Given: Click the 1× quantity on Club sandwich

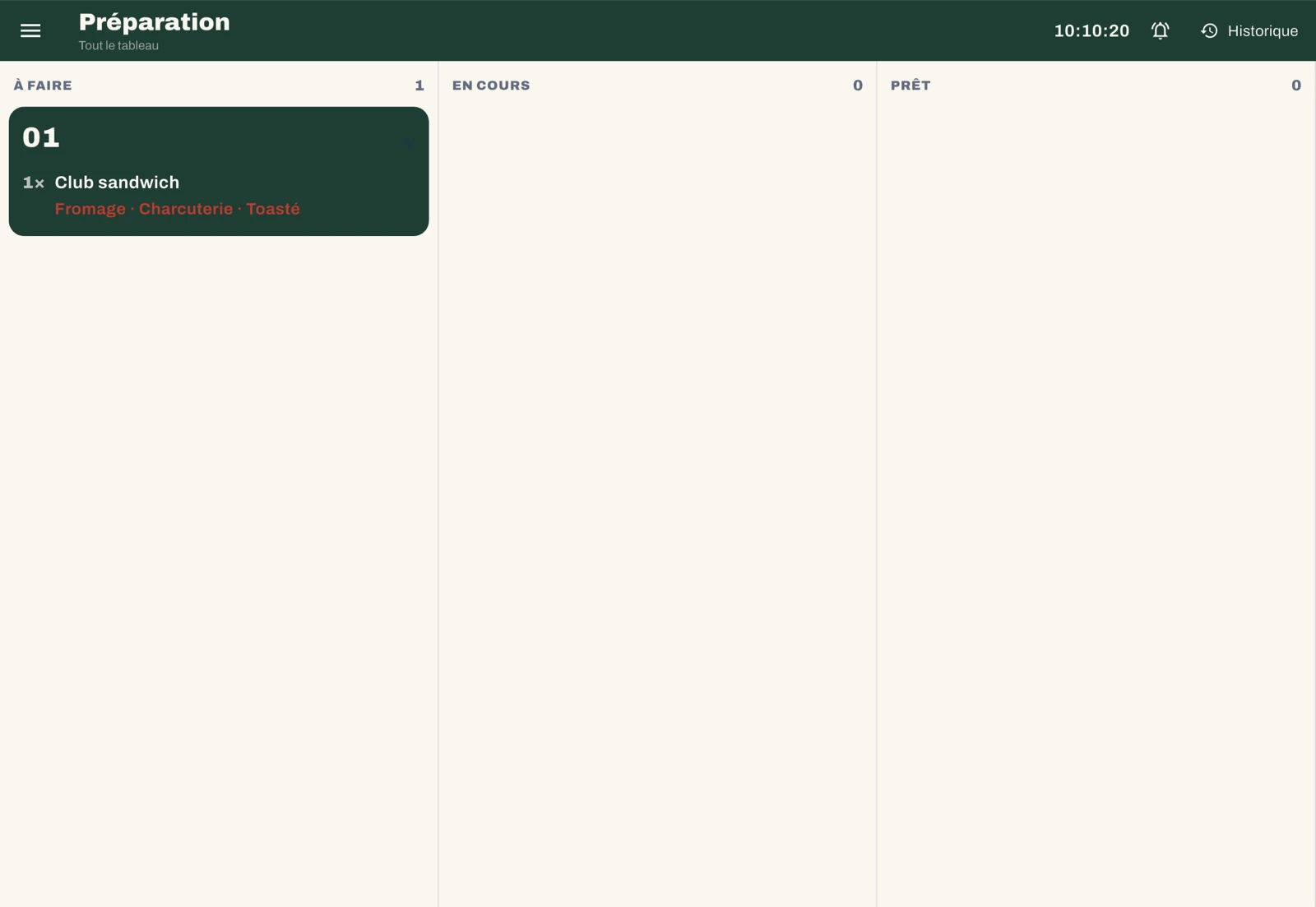Looking at the screenshot, I should point(33,183).
